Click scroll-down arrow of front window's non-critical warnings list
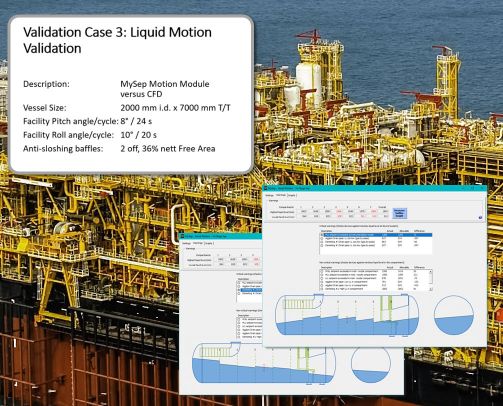The image size is (503, 406). click(430, 289)
